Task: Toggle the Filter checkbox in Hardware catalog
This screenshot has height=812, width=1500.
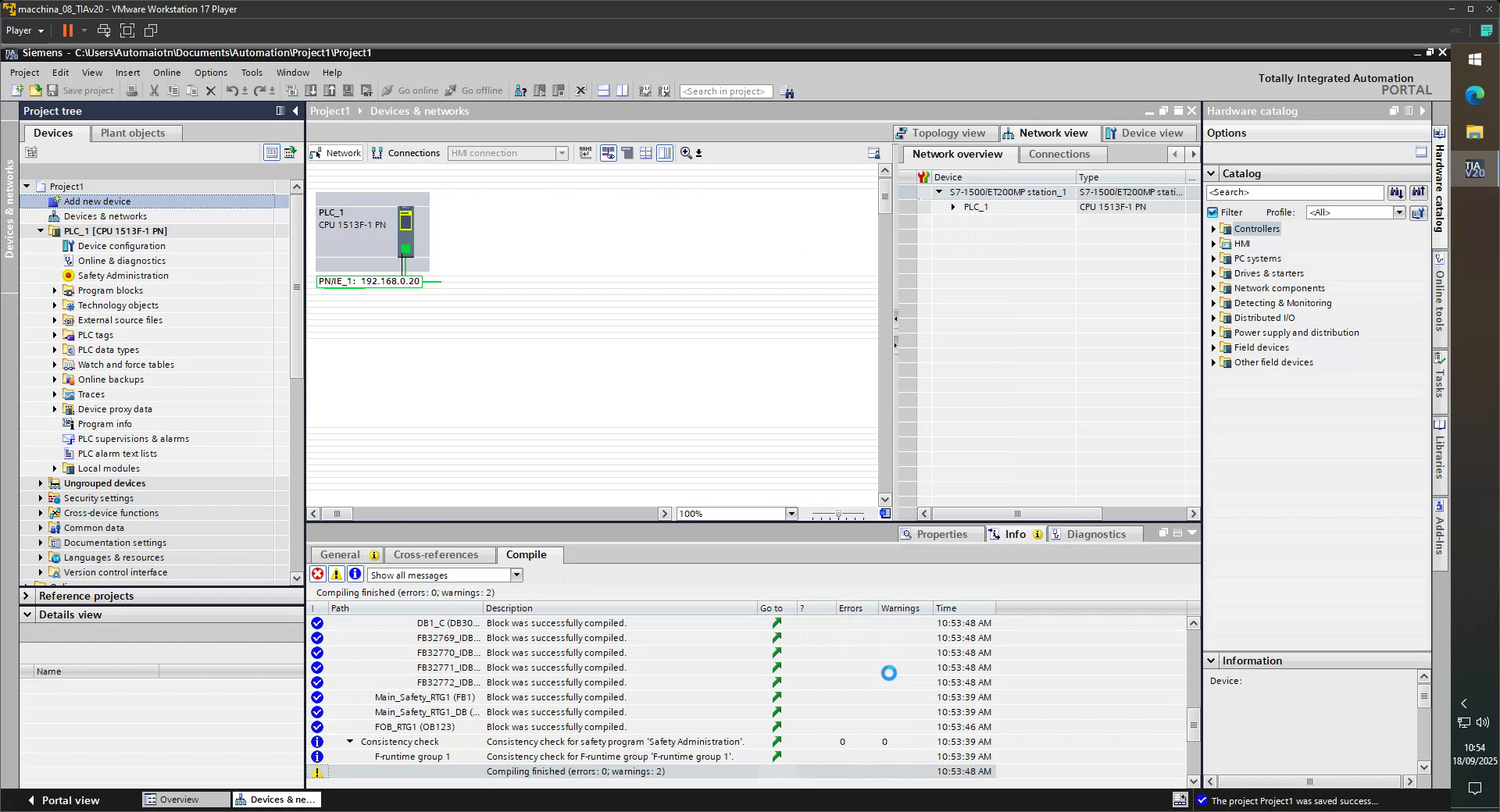Action: tap(1214, 212)
